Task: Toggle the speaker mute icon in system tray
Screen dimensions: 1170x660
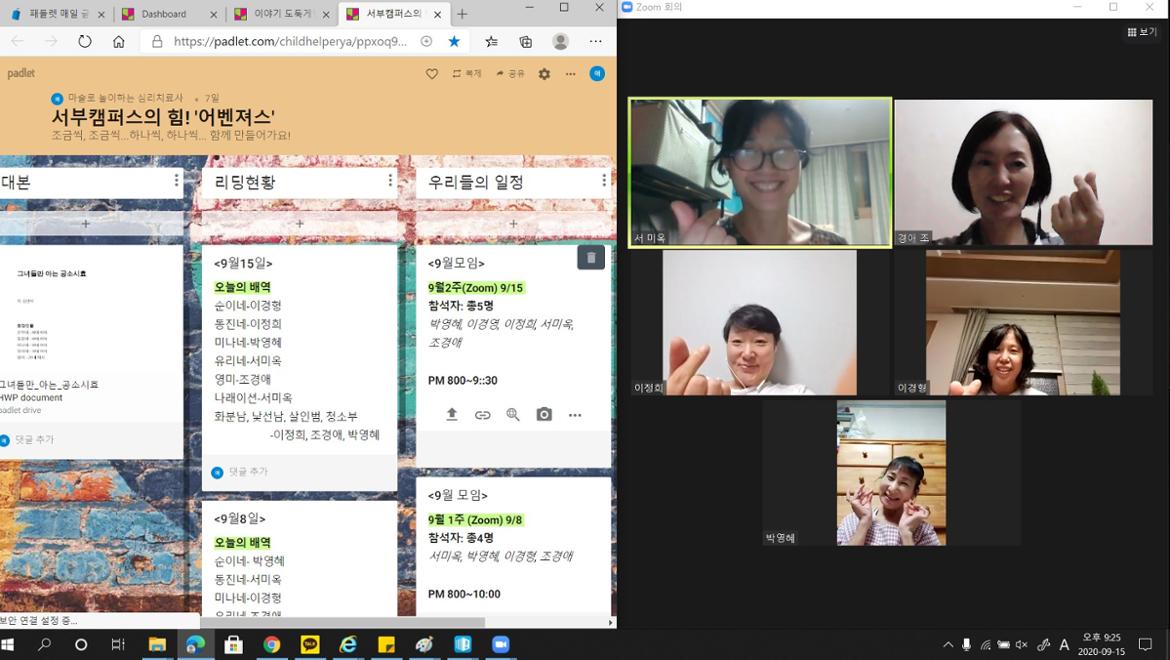Action: pos(1023,645)
